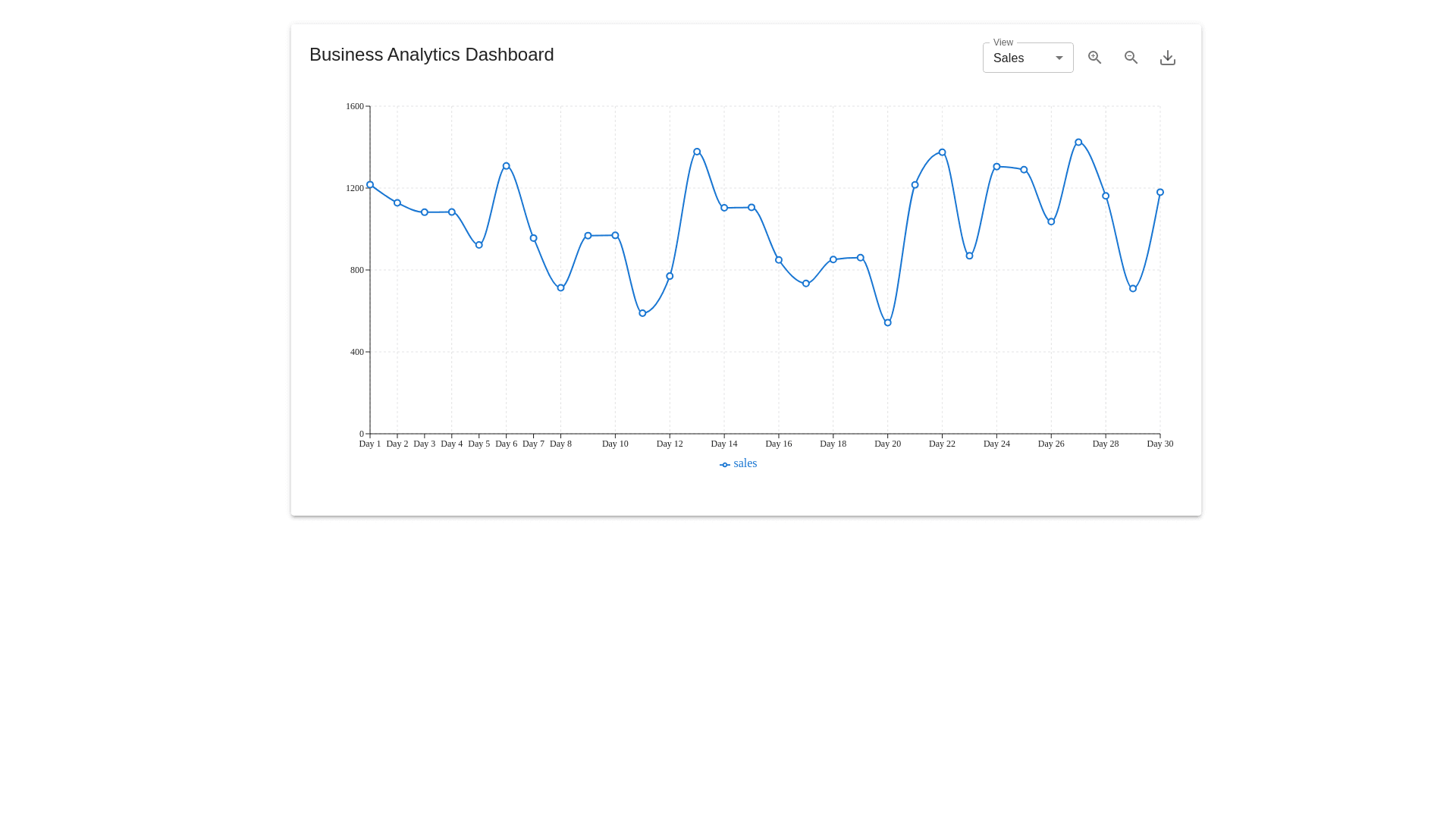Viewport: 1456px width, 819px height.
Task: Click the lowest point at Day 20
Action: coord(888,323)
